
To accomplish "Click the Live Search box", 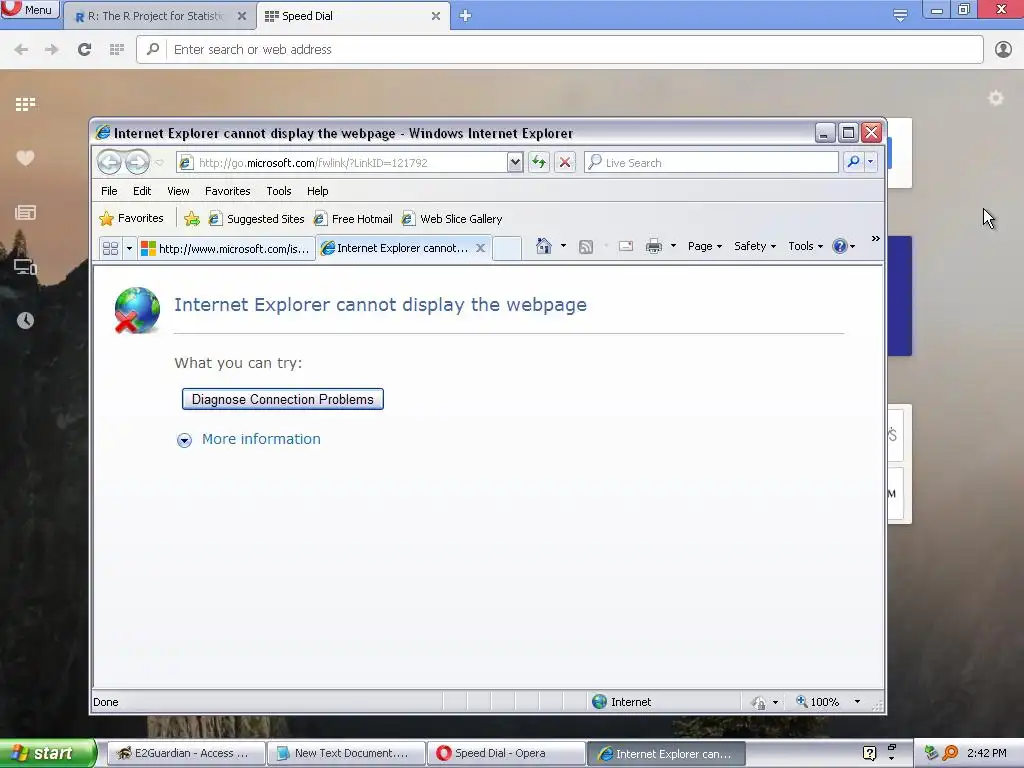I will coord(711,163).
